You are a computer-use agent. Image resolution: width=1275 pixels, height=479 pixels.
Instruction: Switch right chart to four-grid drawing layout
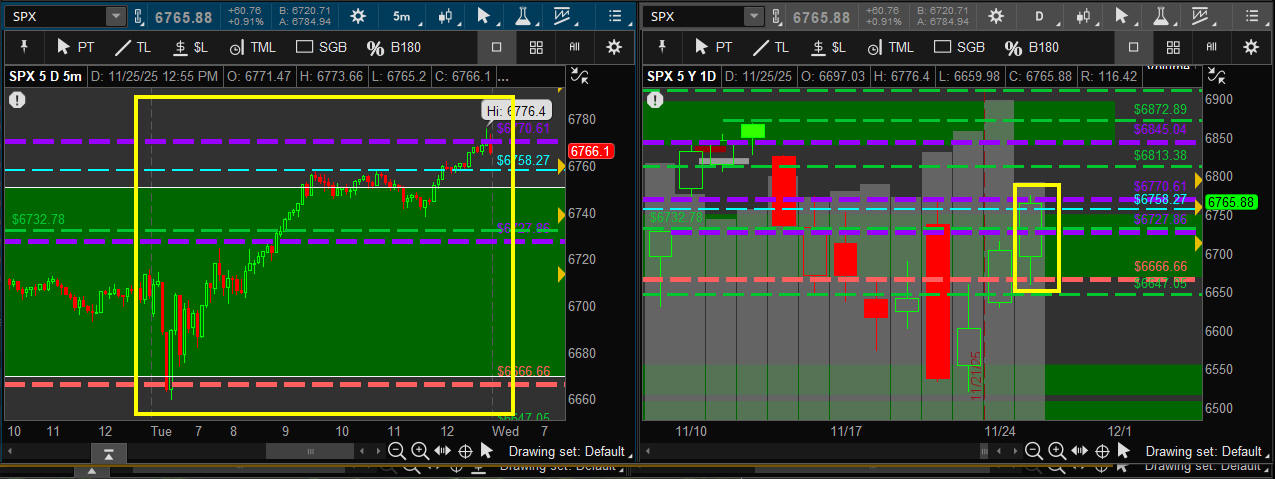point(1172,47)
